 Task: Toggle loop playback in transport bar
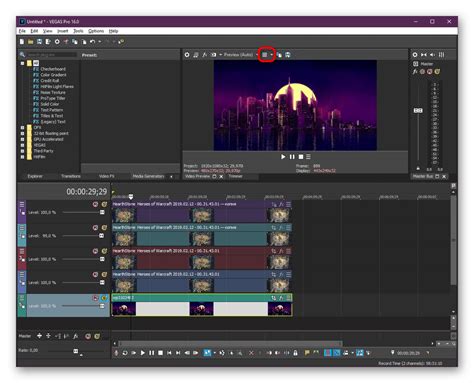(125, 353)
